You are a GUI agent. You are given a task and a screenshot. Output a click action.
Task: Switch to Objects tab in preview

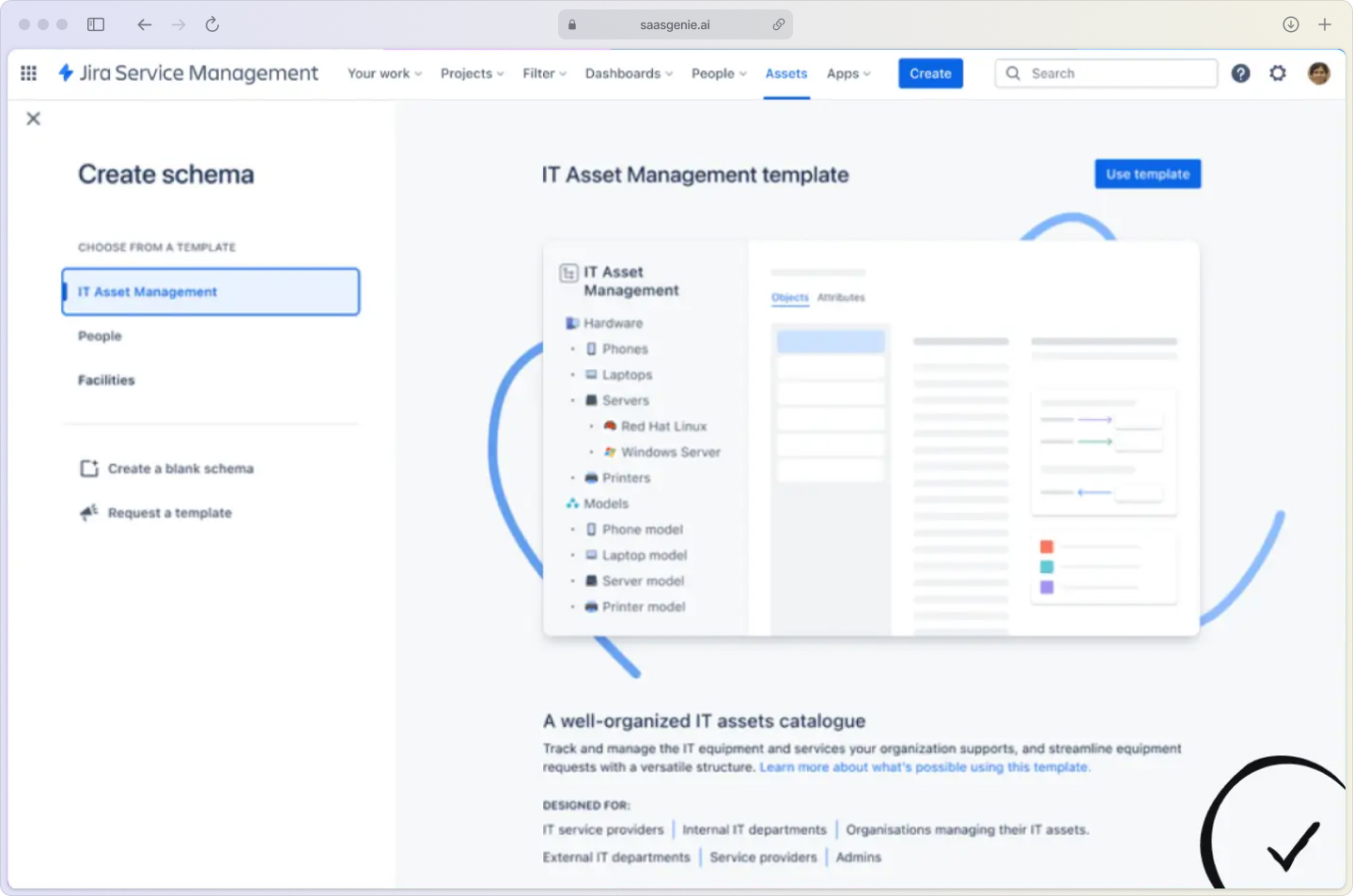790,298
